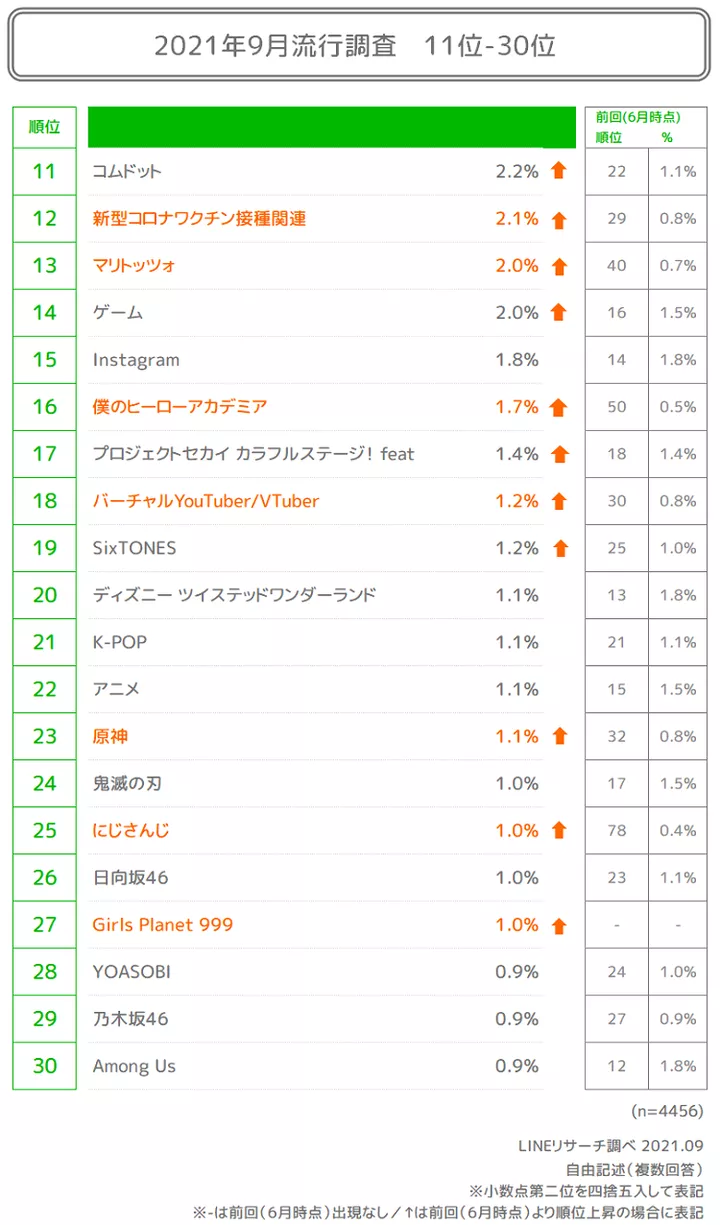Click the up arrow next to 新型コロナワクチン接種関連

click(x=559, y=219)
